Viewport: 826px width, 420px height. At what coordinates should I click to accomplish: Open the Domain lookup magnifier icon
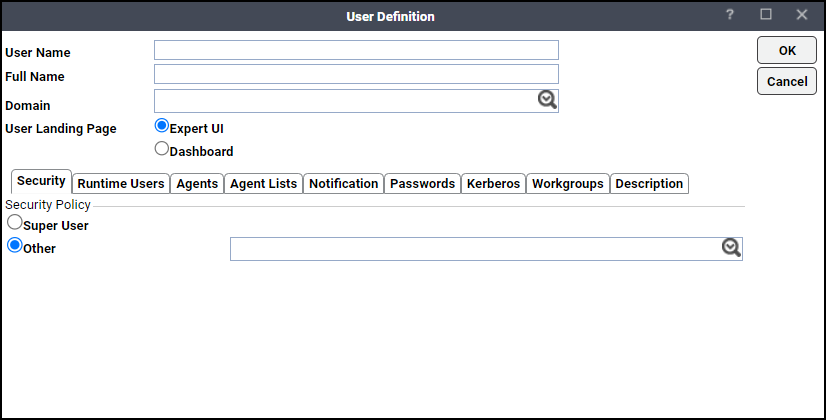[x=547, y=100]
